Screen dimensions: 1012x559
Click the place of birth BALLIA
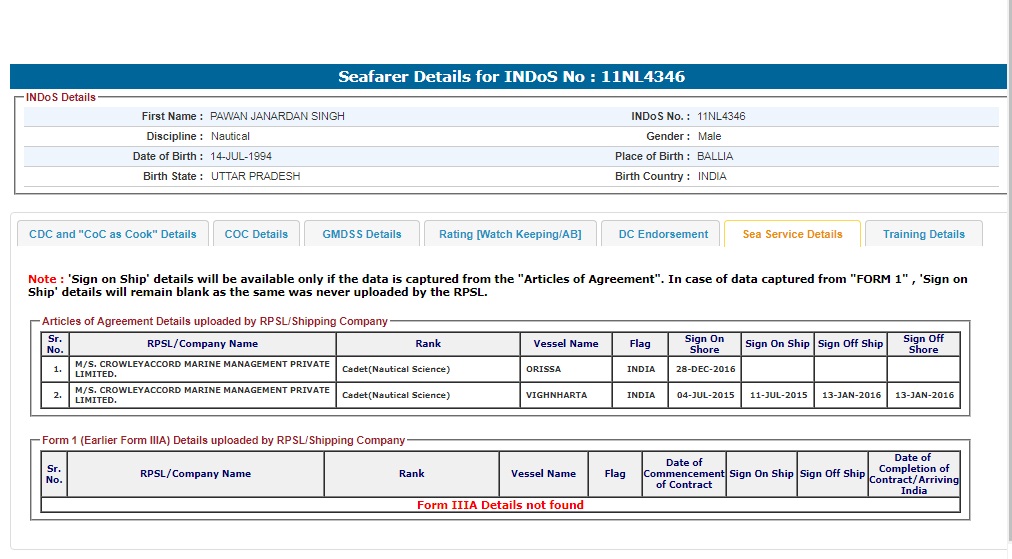(715, 157)
